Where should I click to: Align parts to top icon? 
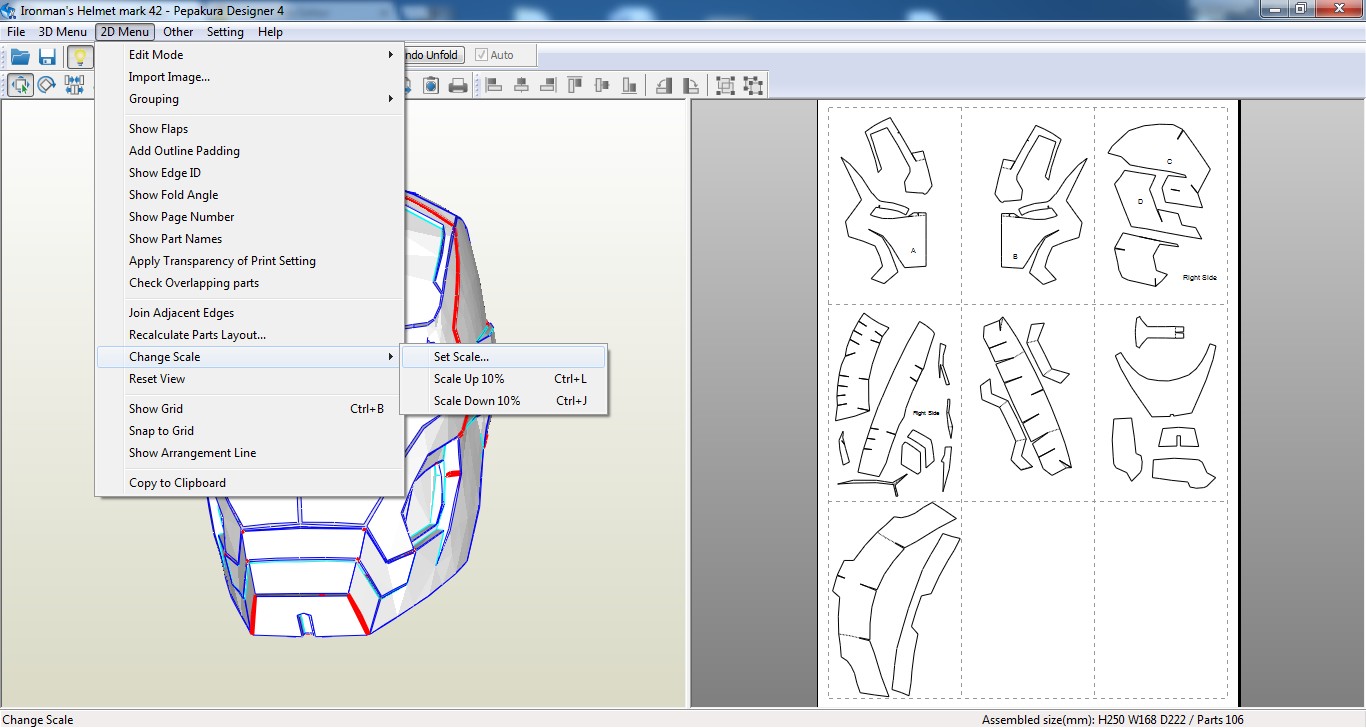(575, 85)
